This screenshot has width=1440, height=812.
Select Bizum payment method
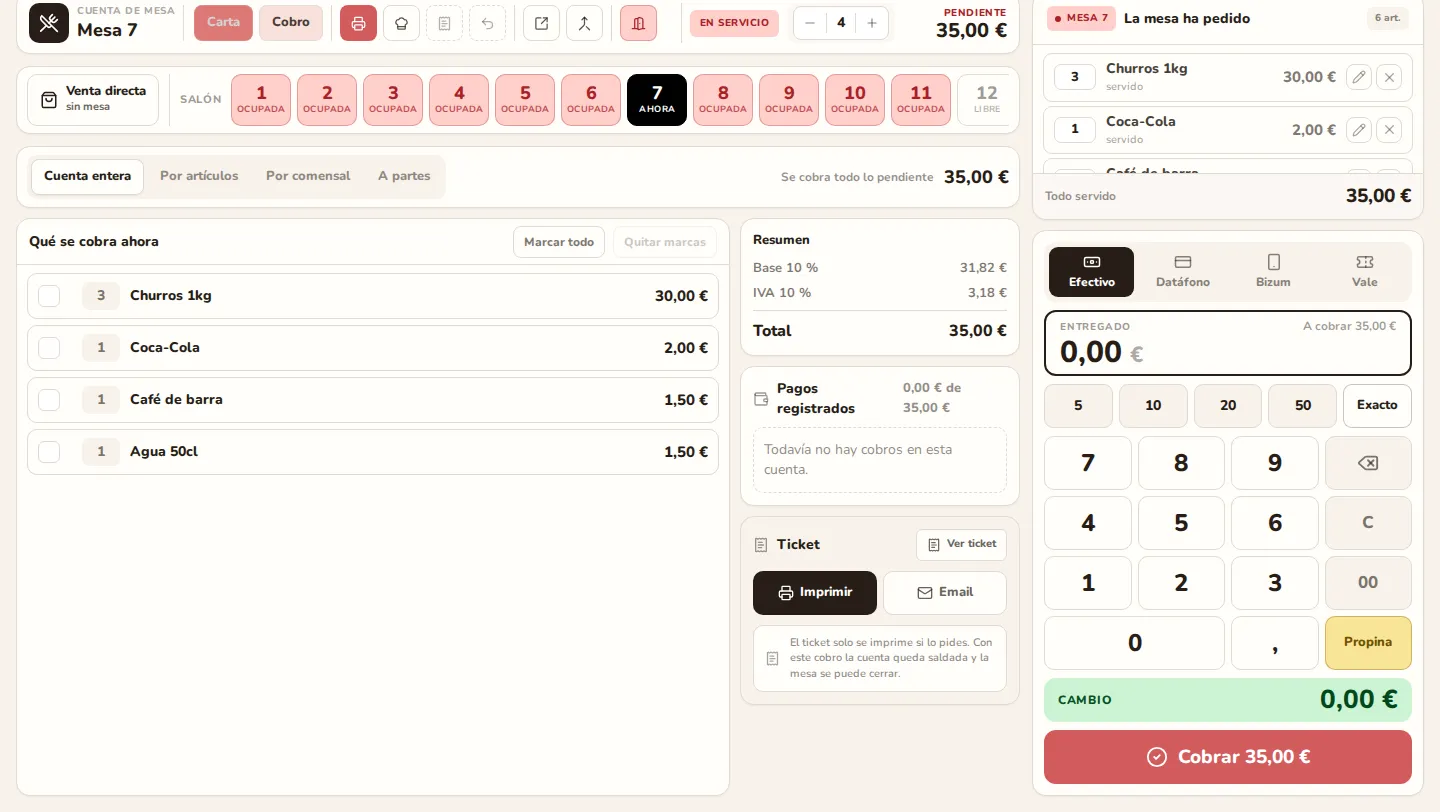point(1273,271)
